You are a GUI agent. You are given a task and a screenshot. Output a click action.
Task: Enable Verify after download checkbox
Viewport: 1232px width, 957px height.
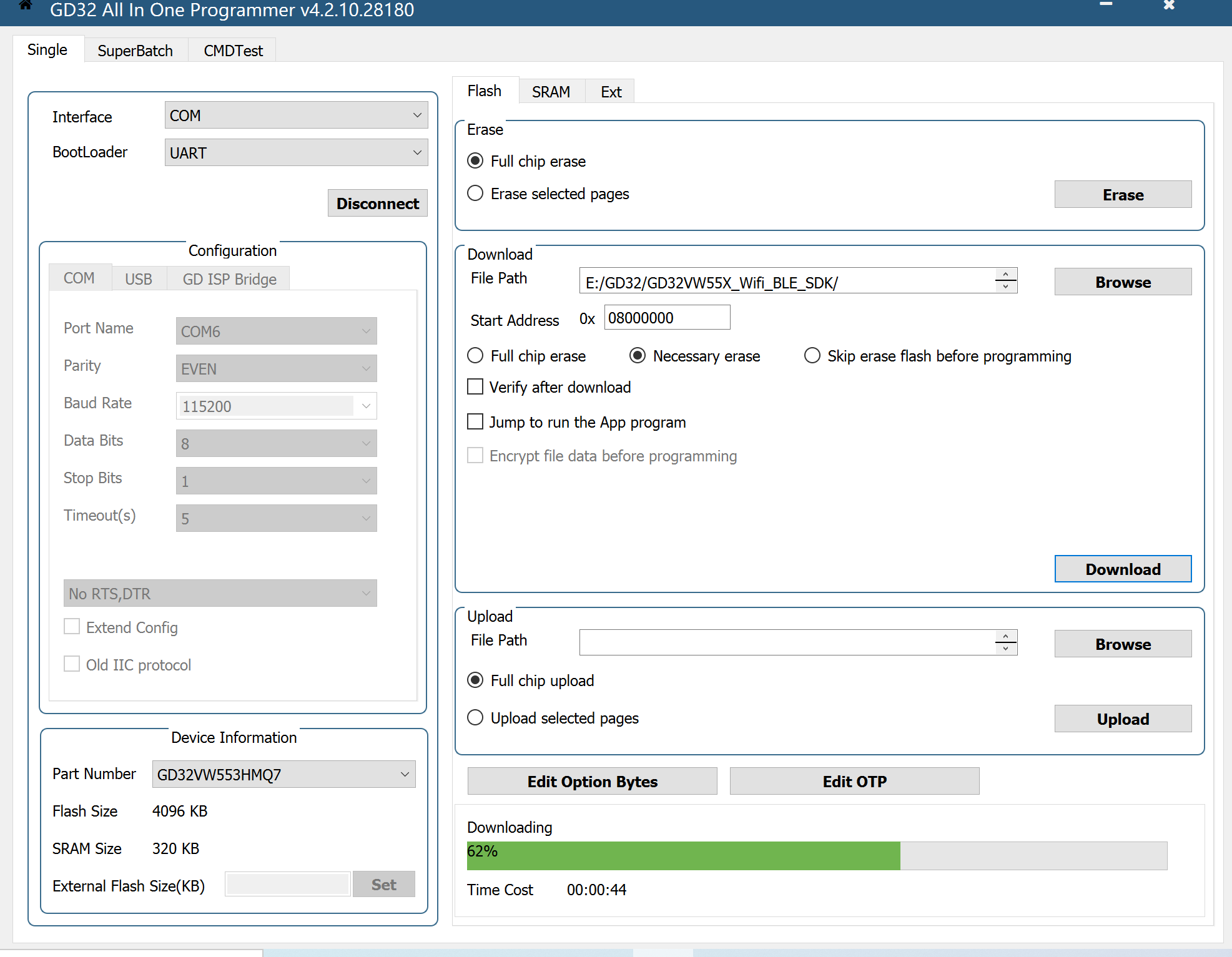[x=475, y=387]
